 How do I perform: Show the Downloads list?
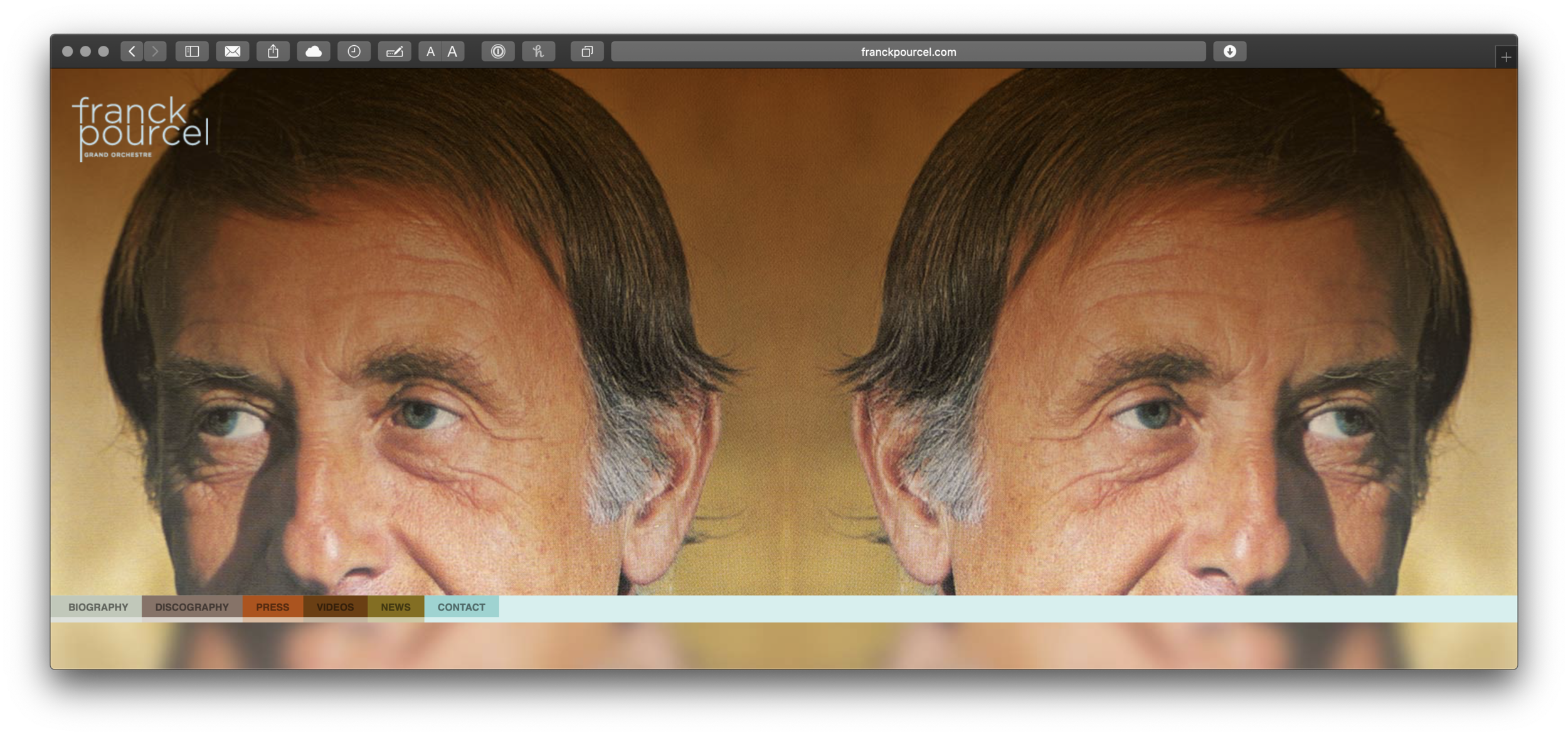[x=1229, y=51]
